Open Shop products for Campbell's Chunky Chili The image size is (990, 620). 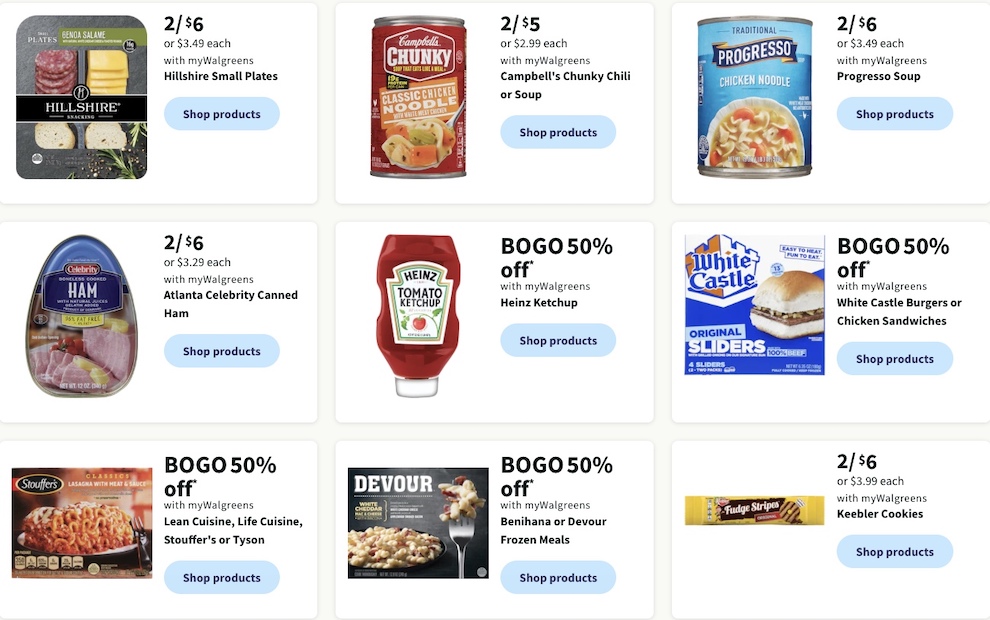[558, 132]
